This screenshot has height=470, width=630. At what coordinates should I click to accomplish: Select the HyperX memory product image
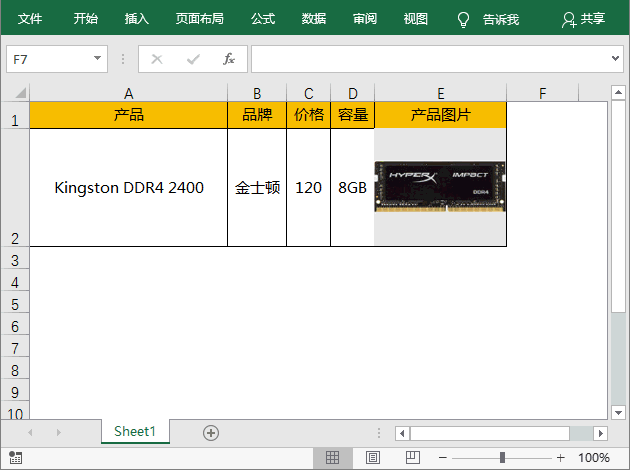(440, 186)
